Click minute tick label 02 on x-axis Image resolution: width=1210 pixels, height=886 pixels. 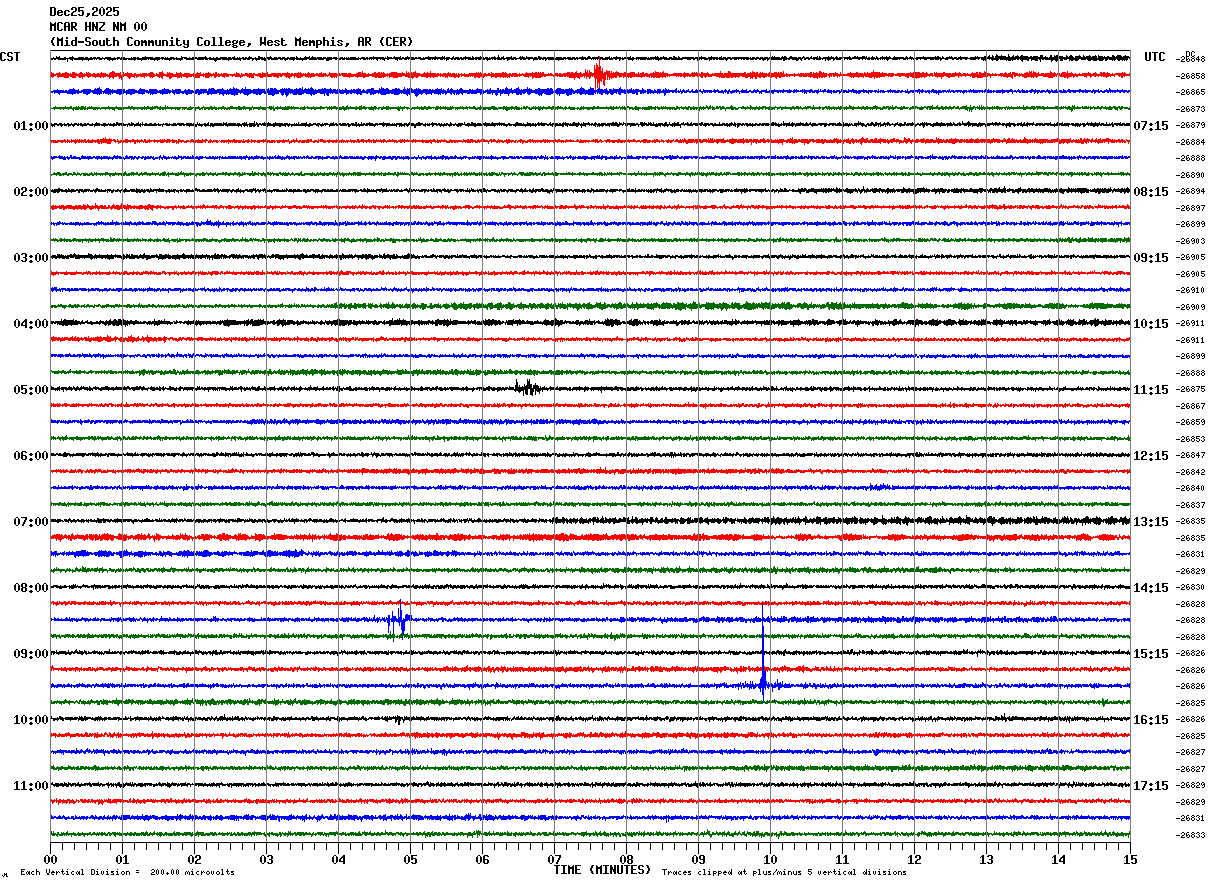pyautogui.click(x=194, y=859)
